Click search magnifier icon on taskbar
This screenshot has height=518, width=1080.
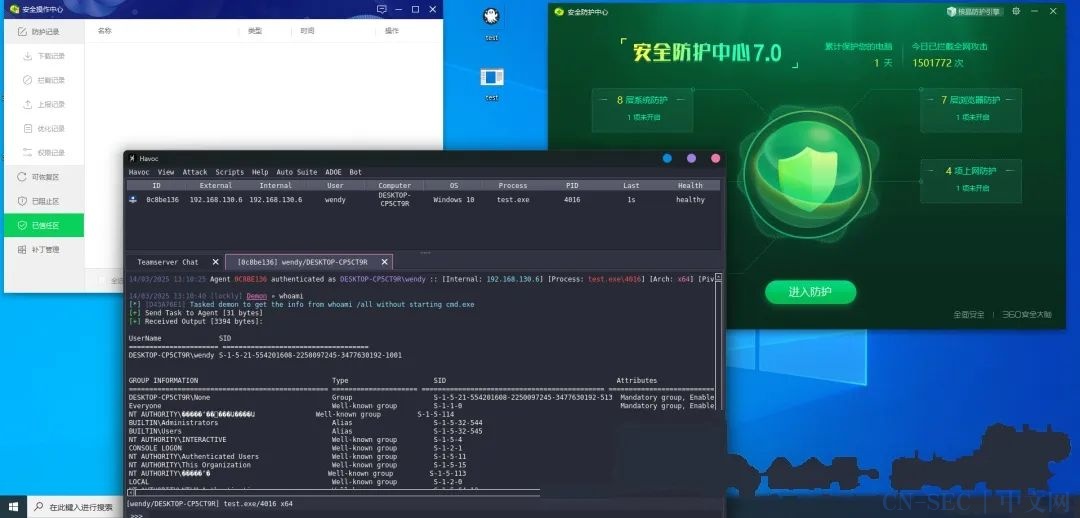[x=39, y=507]
